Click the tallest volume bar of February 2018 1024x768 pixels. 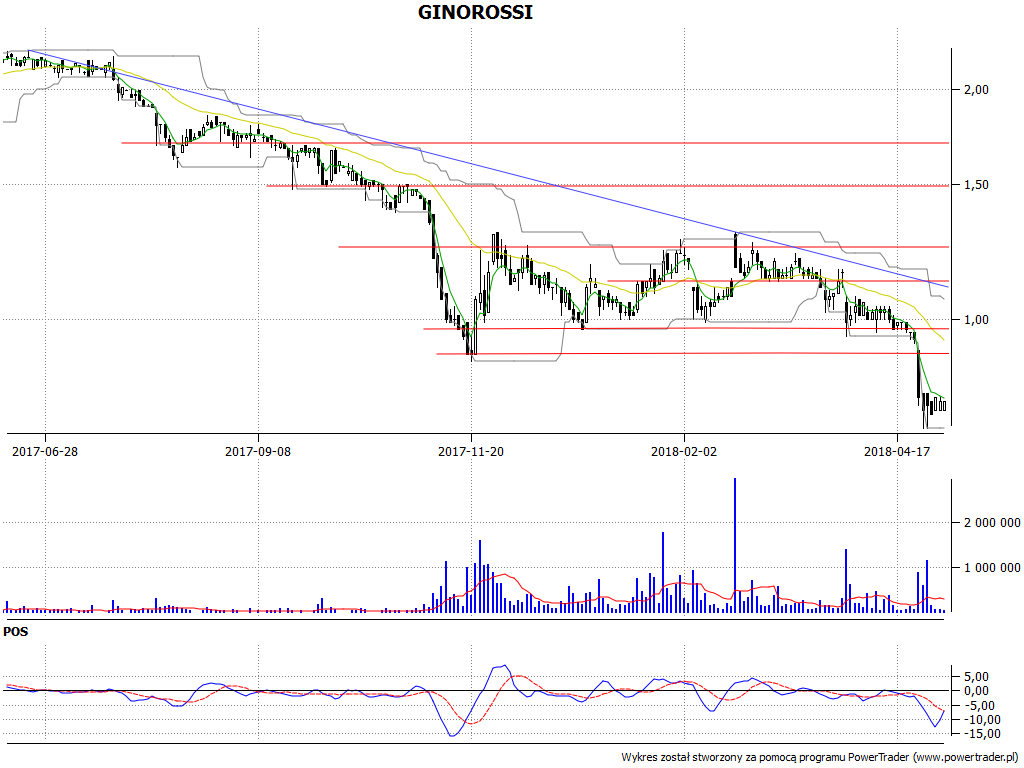pyautogui.click(x=735, y=545)
